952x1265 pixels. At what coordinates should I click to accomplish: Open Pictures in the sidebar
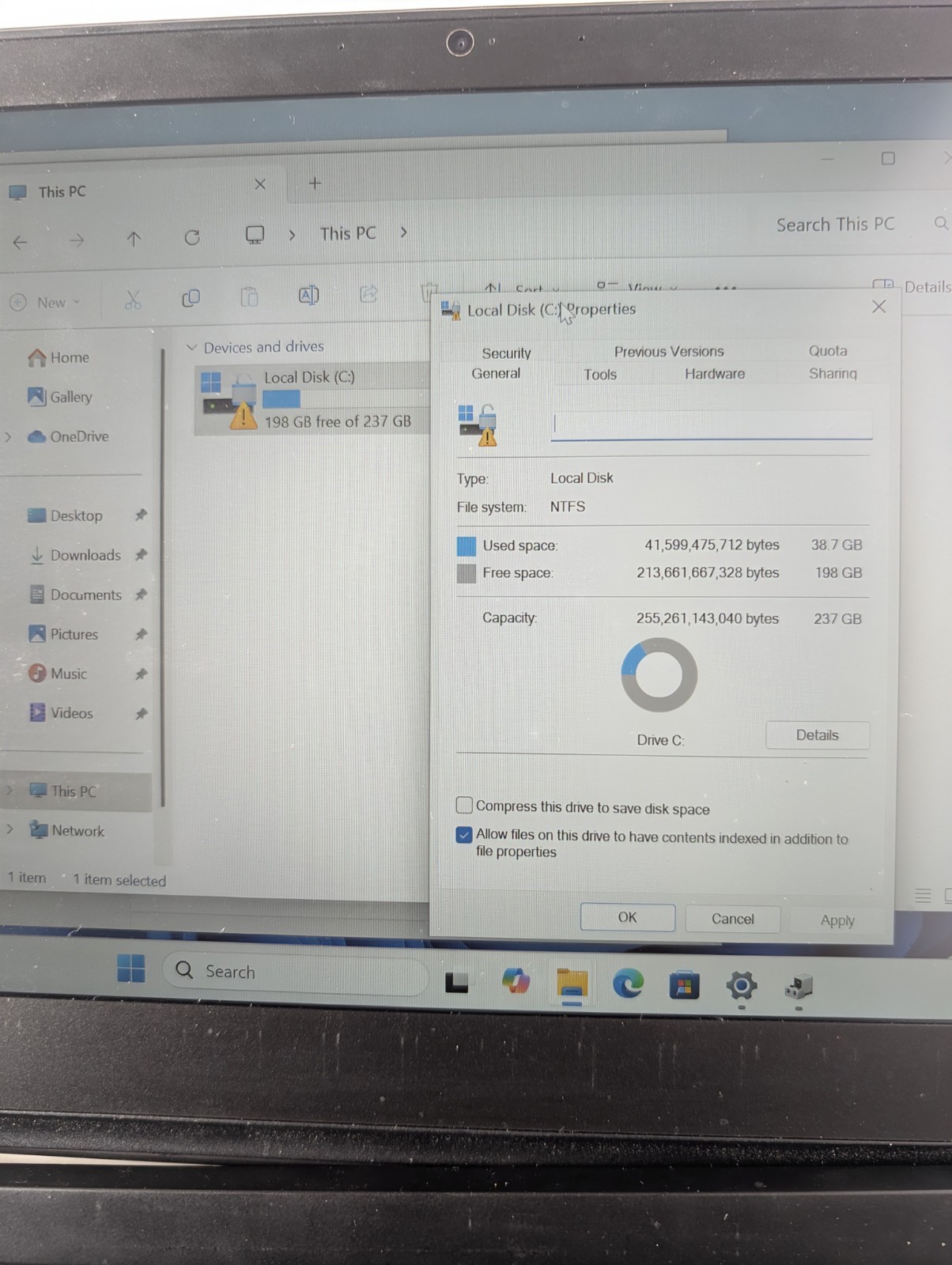[x=62, y=634]
